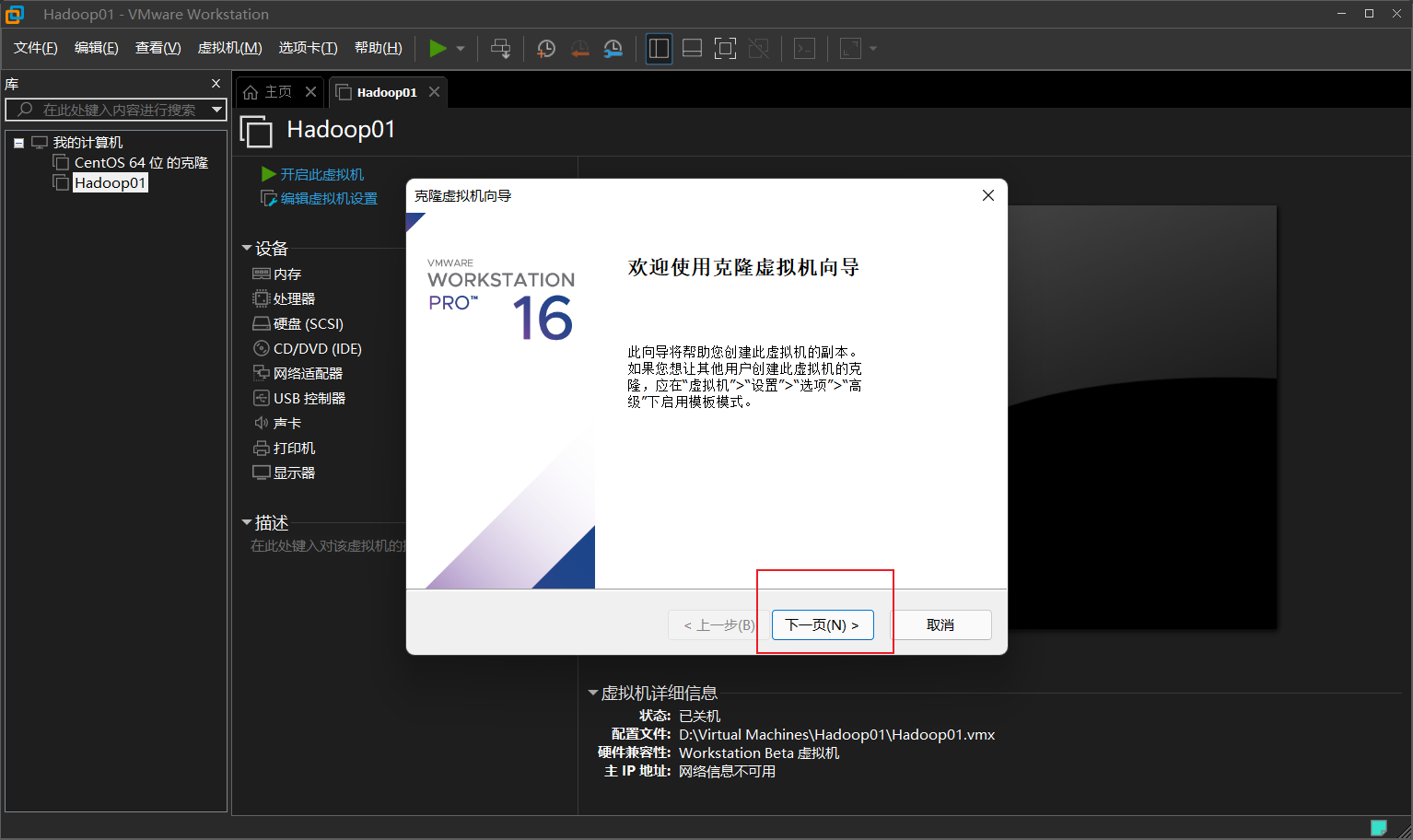Click 取消 button in clone wizard
This screenshot has width=1413, height=840.
940,624
